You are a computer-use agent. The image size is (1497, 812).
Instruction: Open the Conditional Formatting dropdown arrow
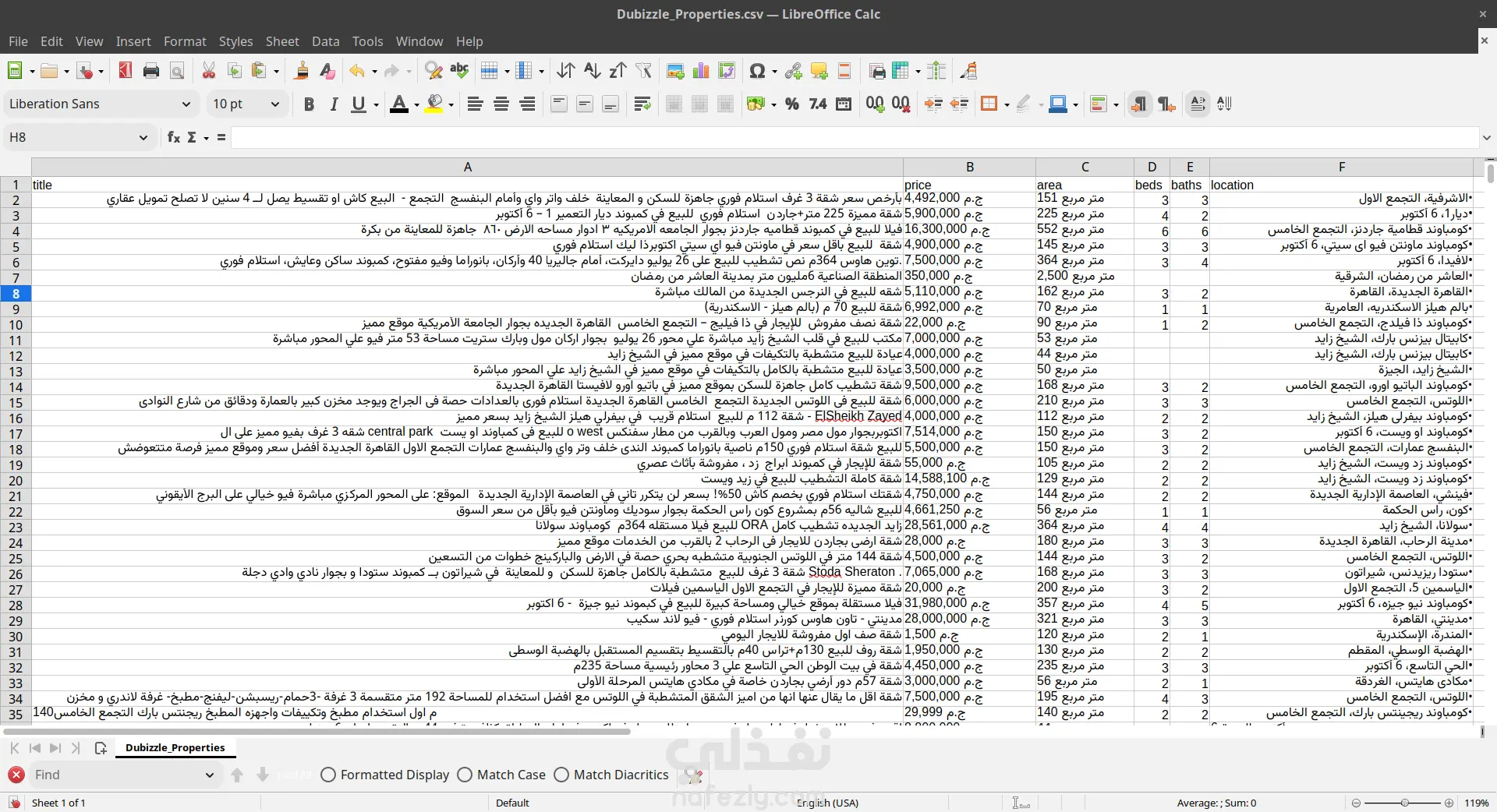1116,104
